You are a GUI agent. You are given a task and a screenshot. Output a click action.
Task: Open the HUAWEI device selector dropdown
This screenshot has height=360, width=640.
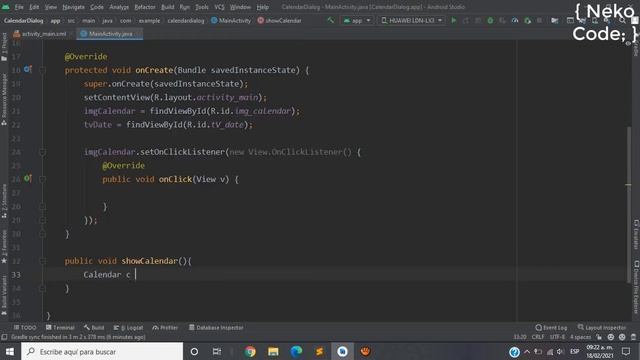click(411, 20)
